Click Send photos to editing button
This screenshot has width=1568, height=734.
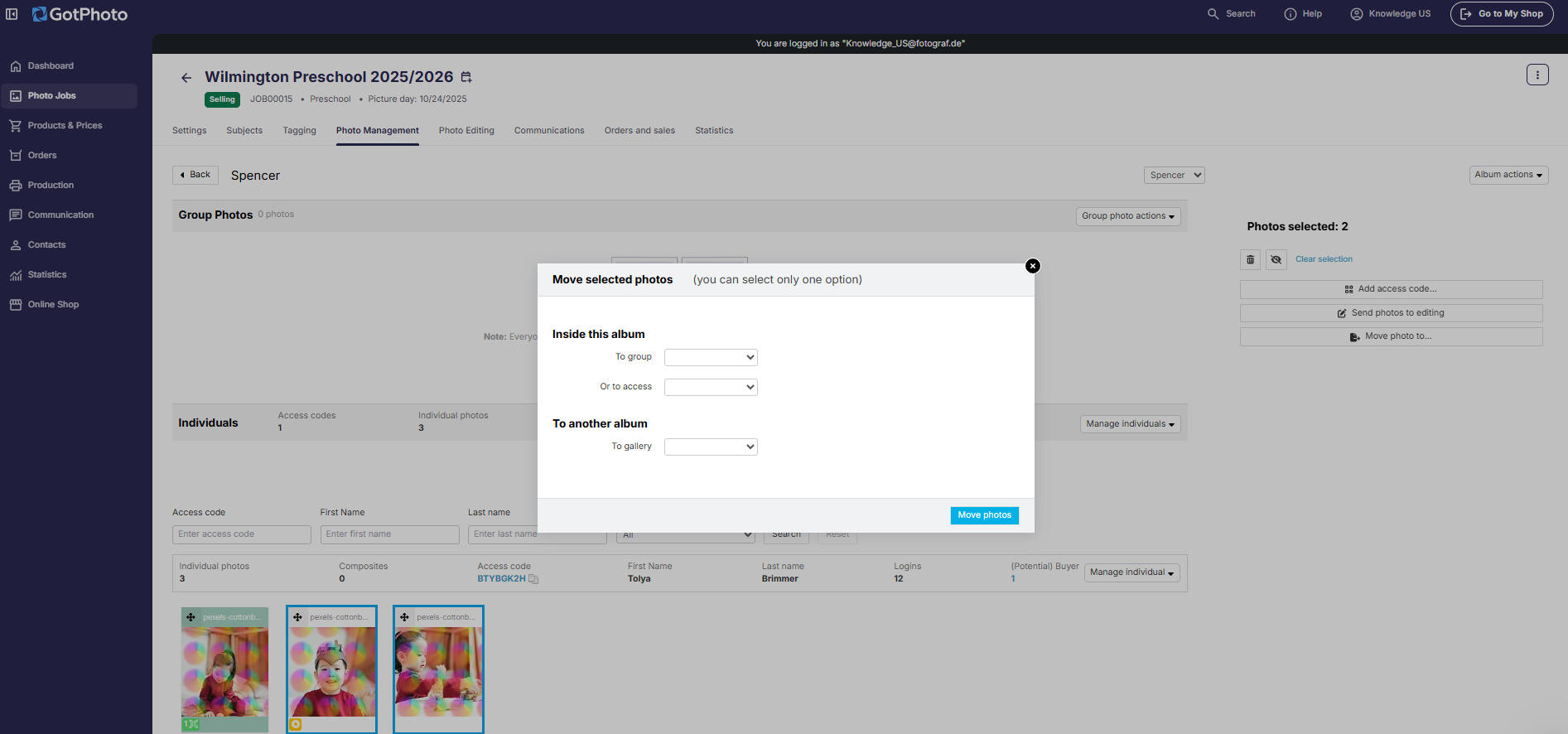[1391, 313]
